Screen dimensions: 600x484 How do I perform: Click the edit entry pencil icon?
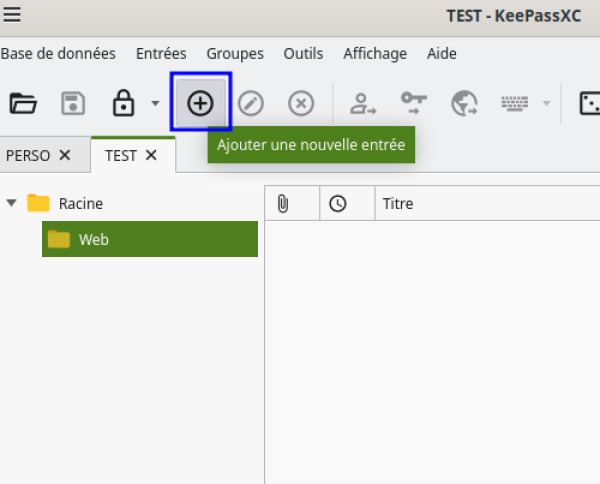click(251, 103)
